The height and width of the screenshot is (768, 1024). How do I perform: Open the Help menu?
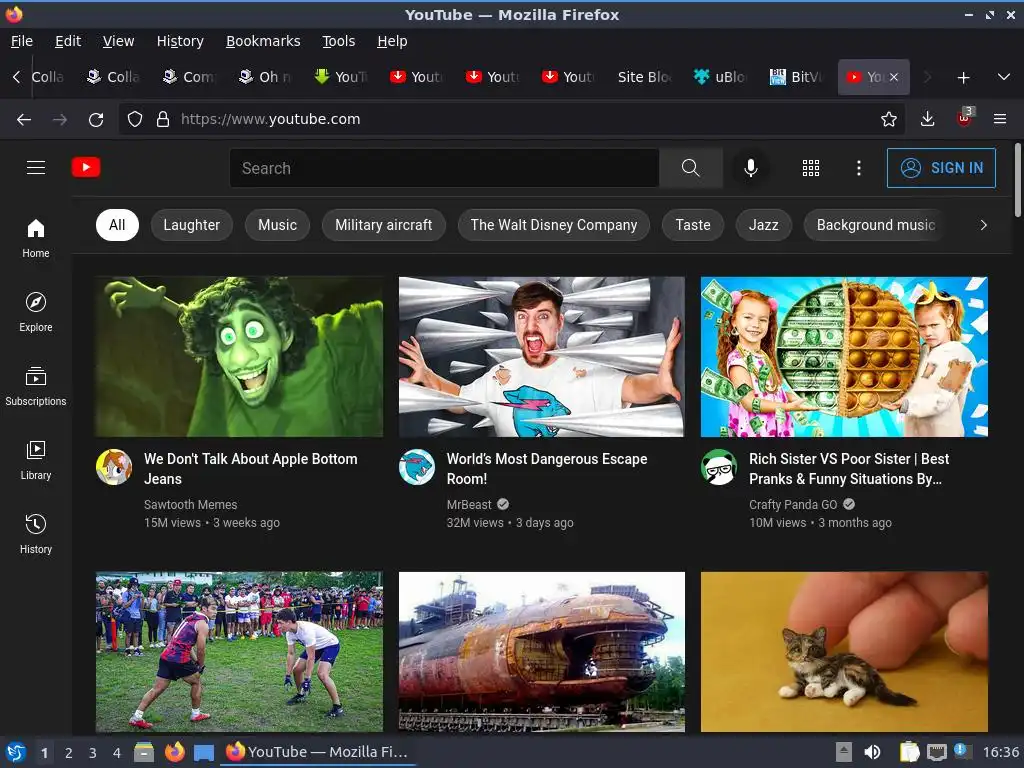(392, 41)
